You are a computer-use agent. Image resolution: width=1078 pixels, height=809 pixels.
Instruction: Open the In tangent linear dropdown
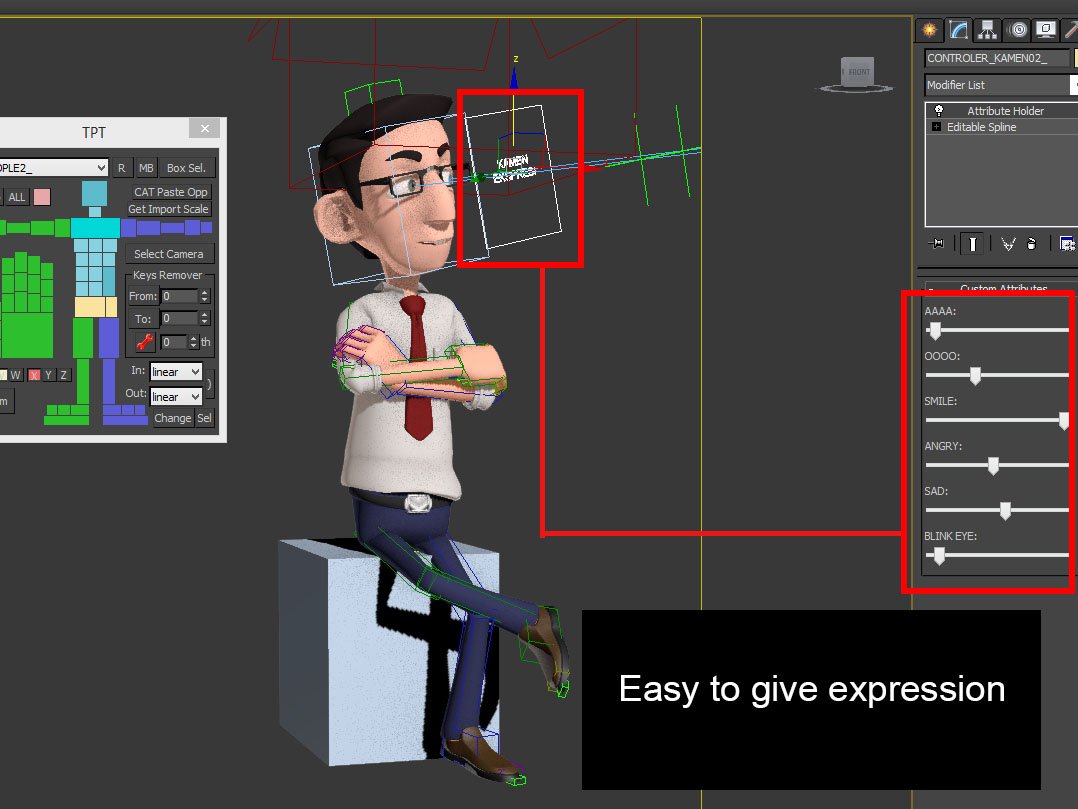[176, 372]
